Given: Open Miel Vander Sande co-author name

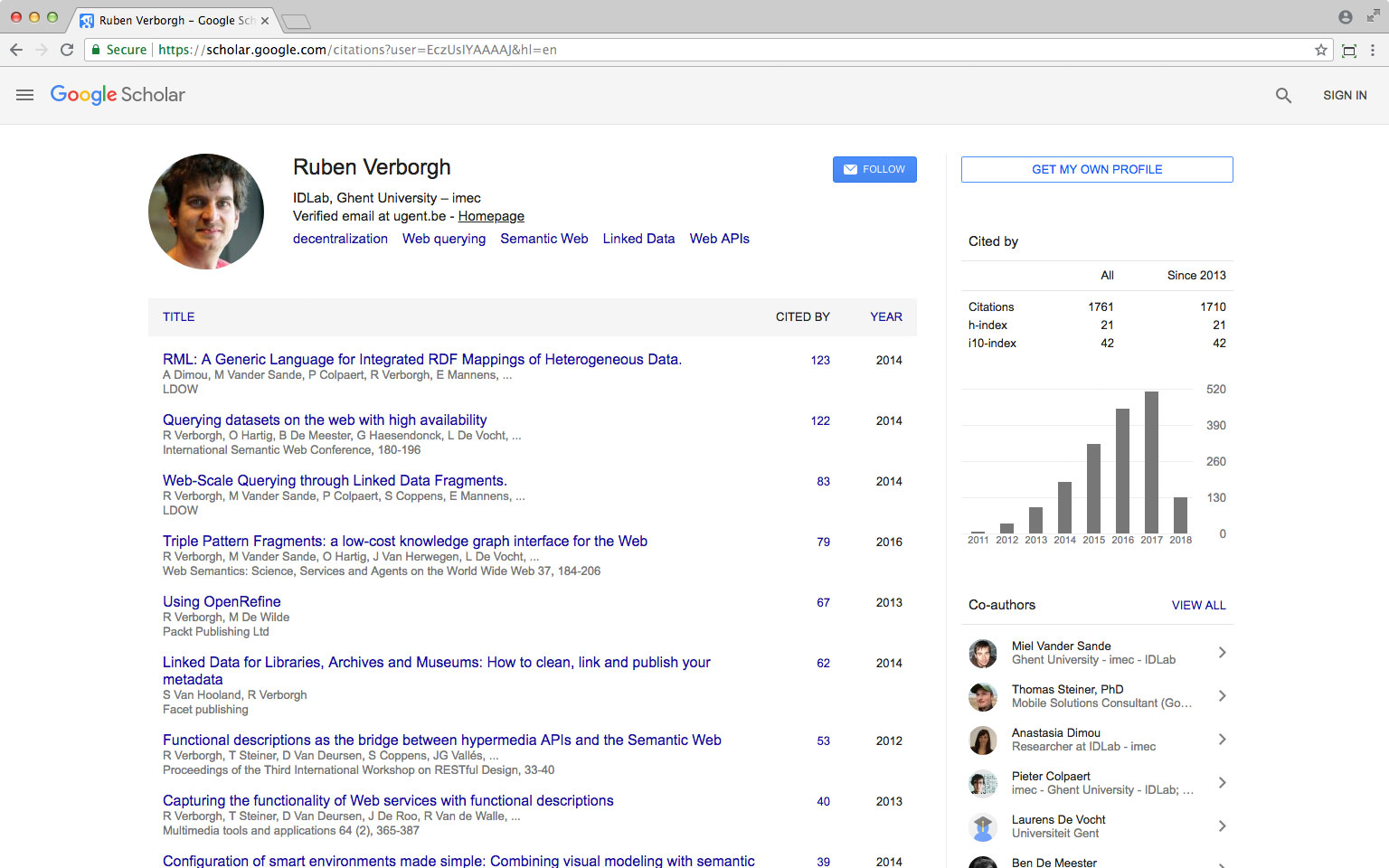Looking at the screenshot, I should click(1061, 646).
